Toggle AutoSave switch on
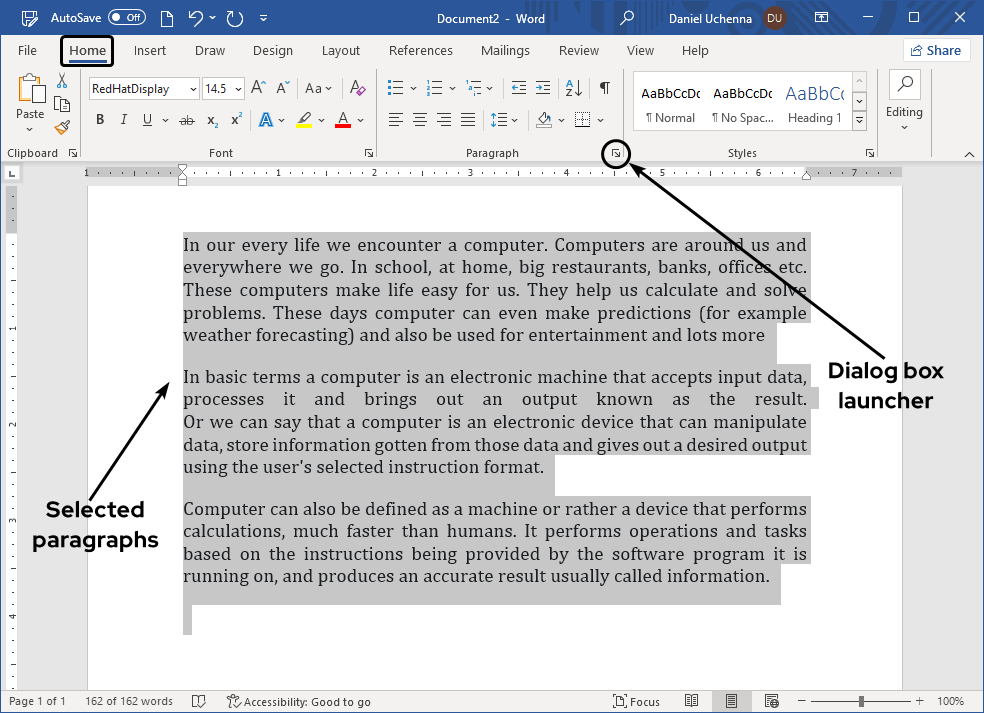984x713 pixels. coord(127,18)
